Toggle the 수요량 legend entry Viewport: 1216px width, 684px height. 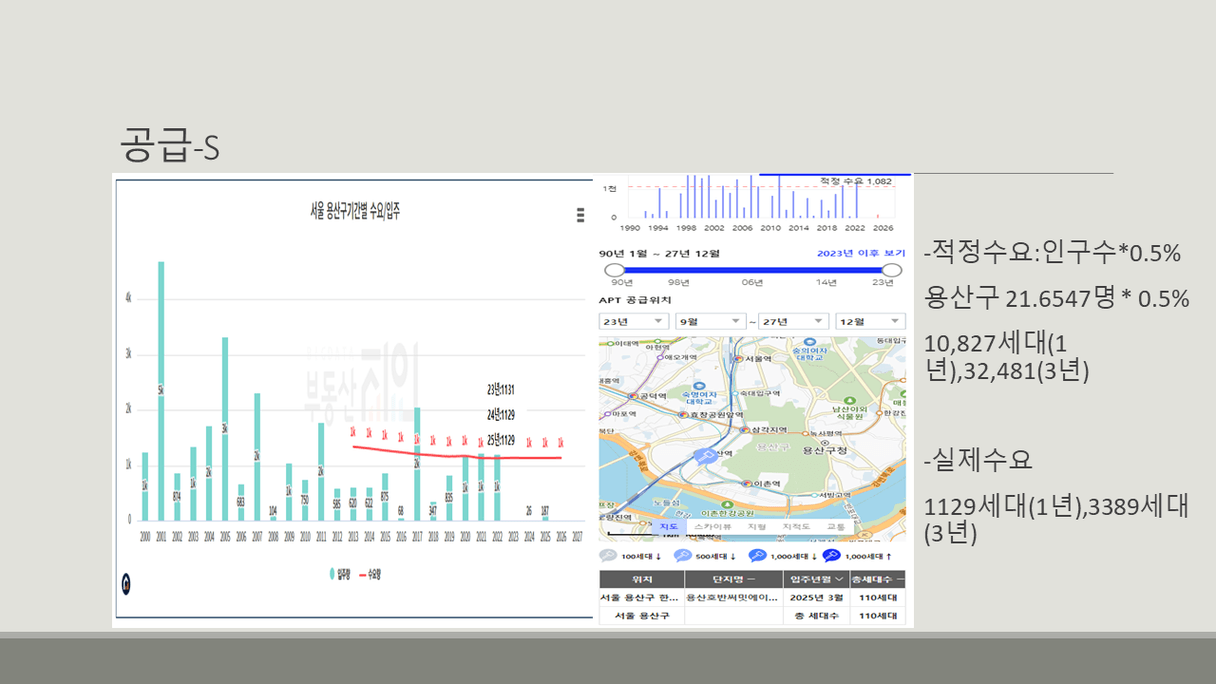point(372,574)
